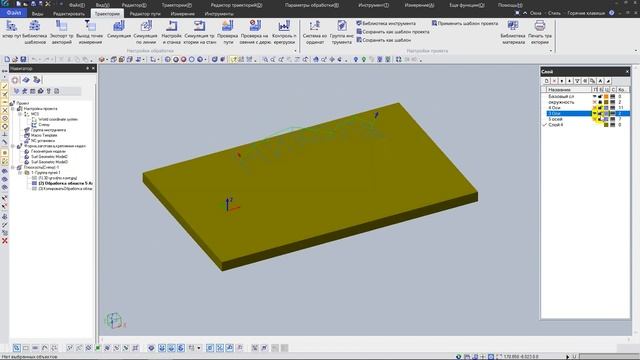Click Сохранить как шаблон проекта
The height and width of the screenshot is (360, 640).
tap(393, 32)
